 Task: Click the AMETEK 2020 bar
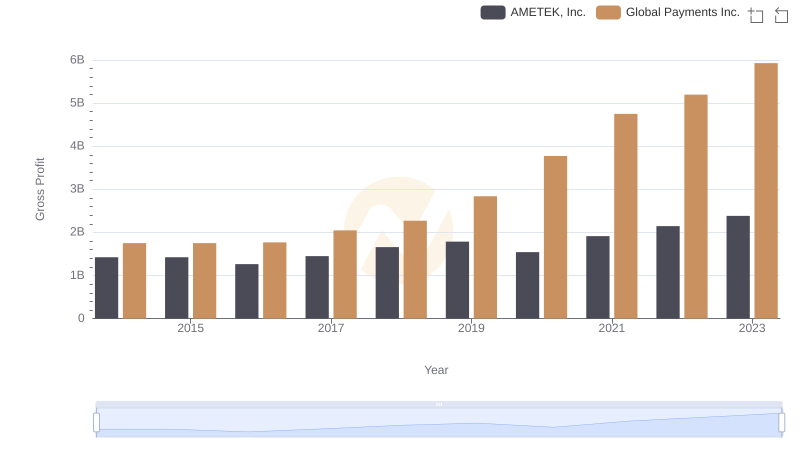[x=528, y=285]
